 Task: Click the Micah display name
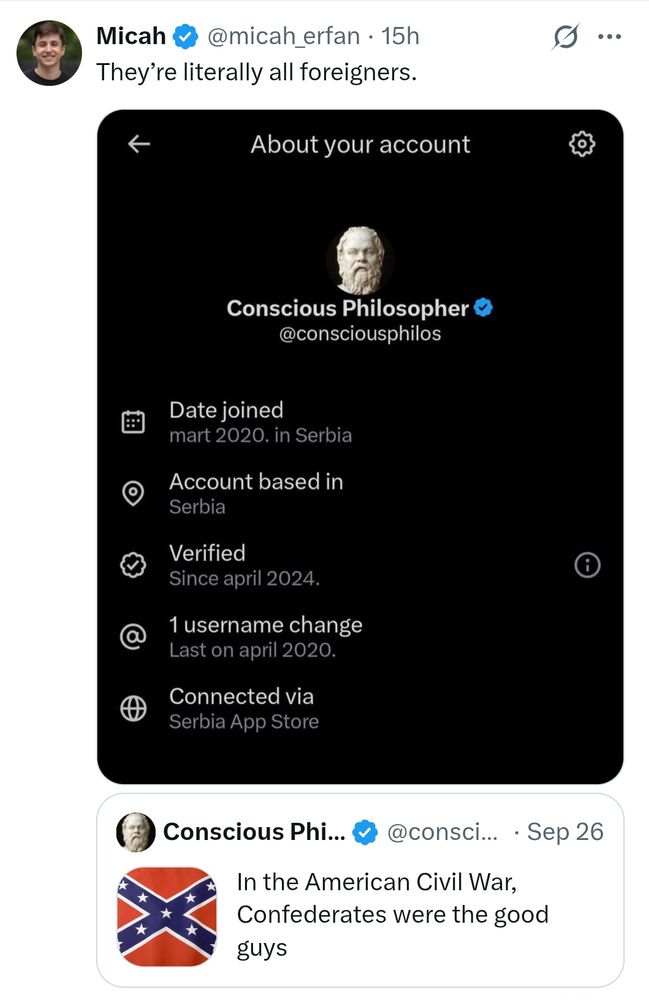(130, 37)
